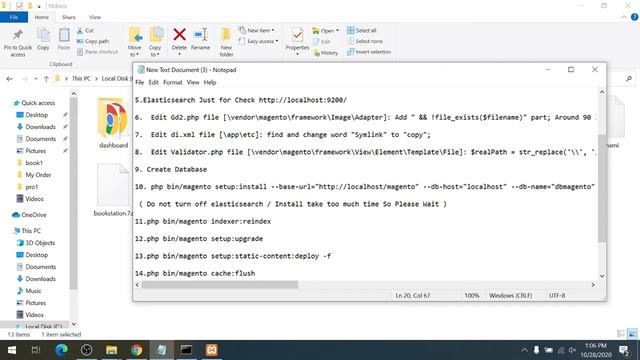
Task: Switch to the Share ribbon tab
Action: pos(69,17)
